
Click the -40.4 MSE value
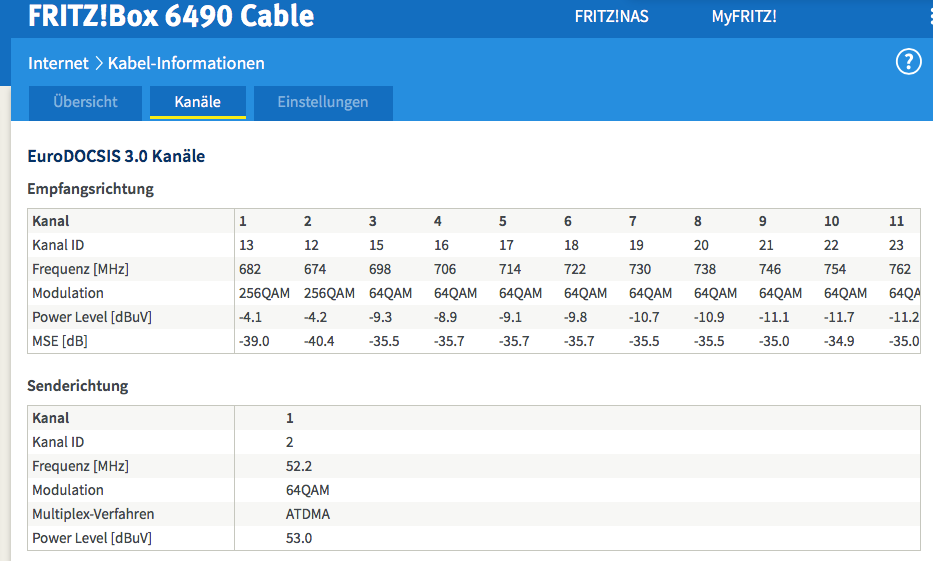click(x=319, y=341)
